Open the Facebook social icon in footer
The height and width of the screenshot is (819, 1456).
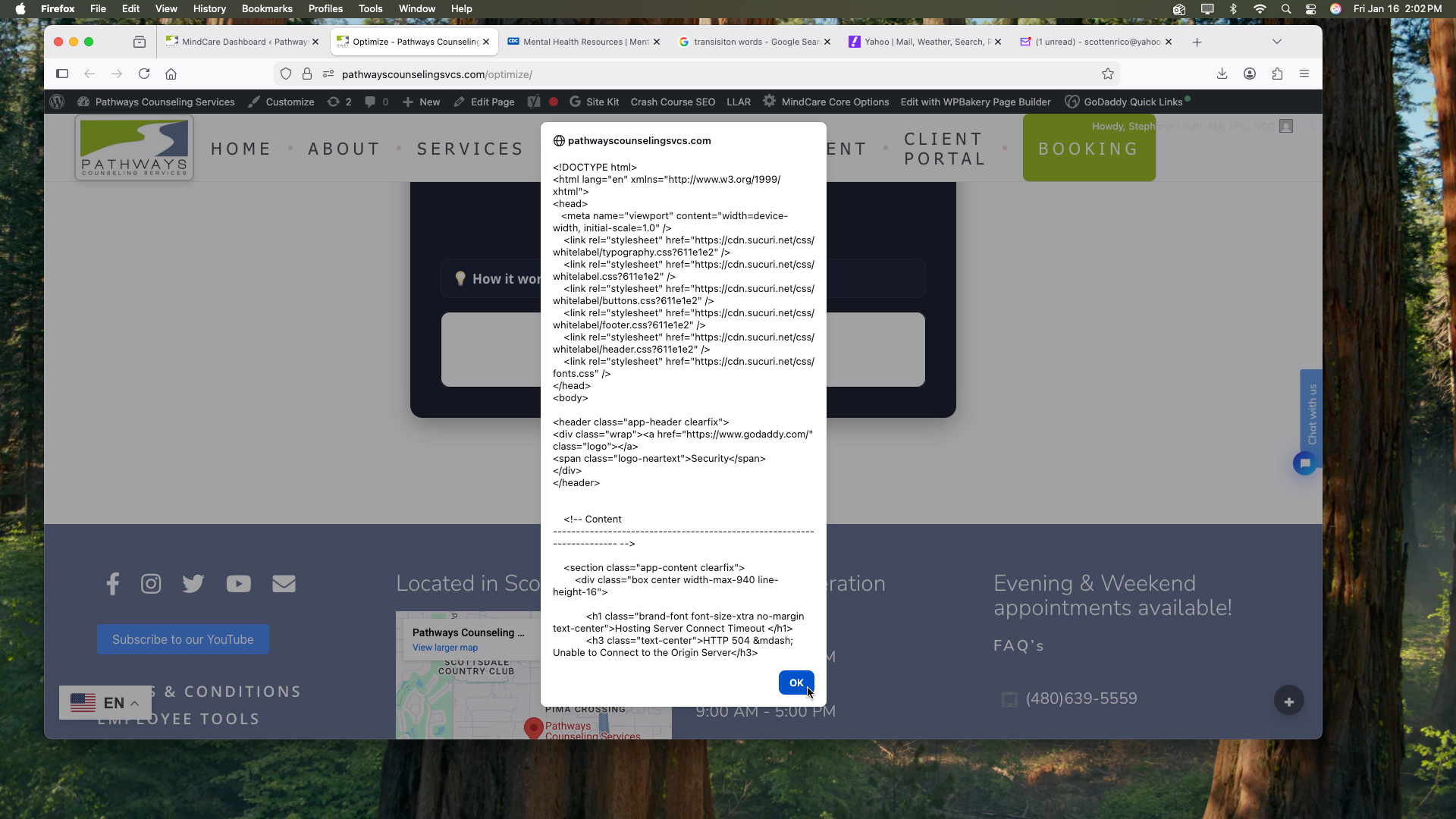click(x=112, y=583)
